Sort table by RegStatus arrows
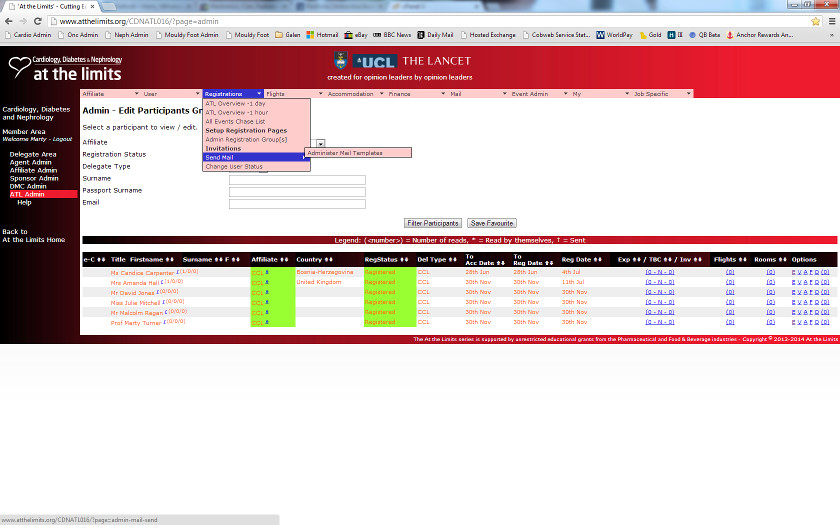 coord(404,260)
